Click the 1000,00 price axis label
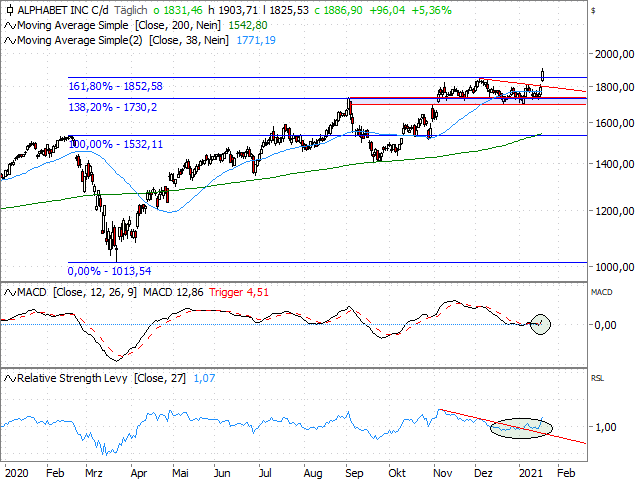Viewport: 640px width, 480px height. coord(614,267)
